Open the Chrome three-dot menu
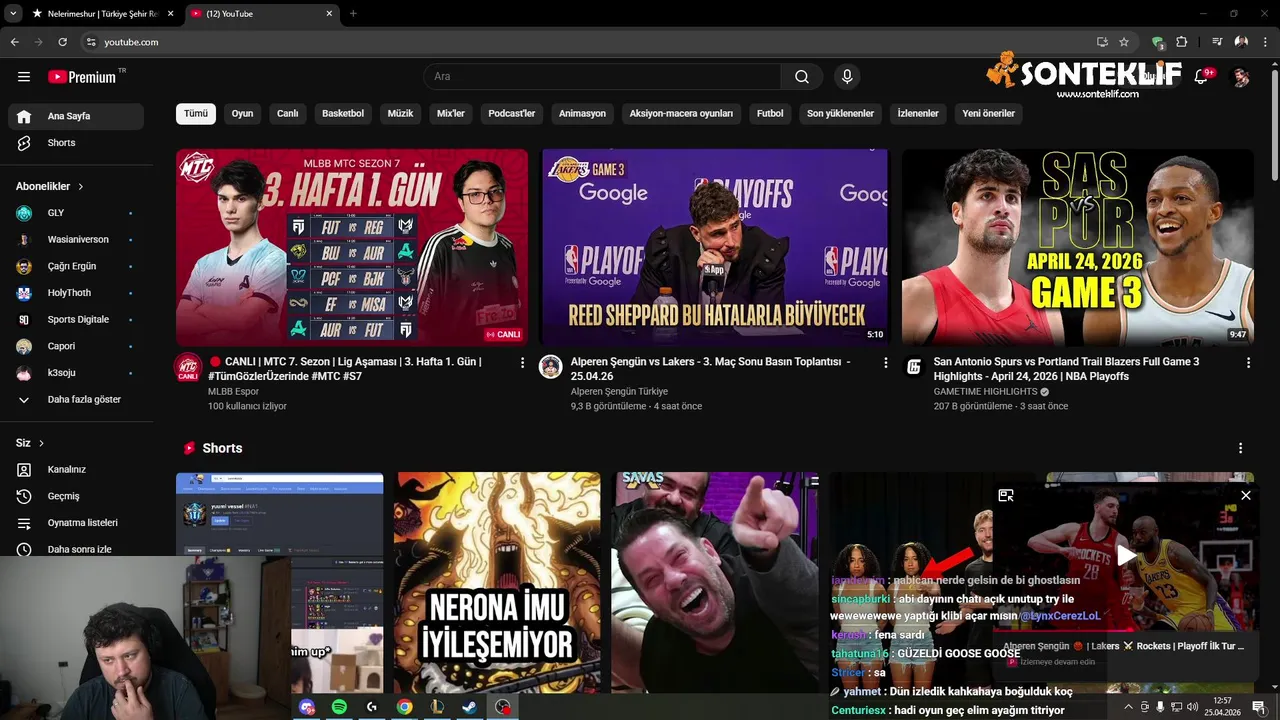The image size is (1280, 720). tap(1265, 42)
